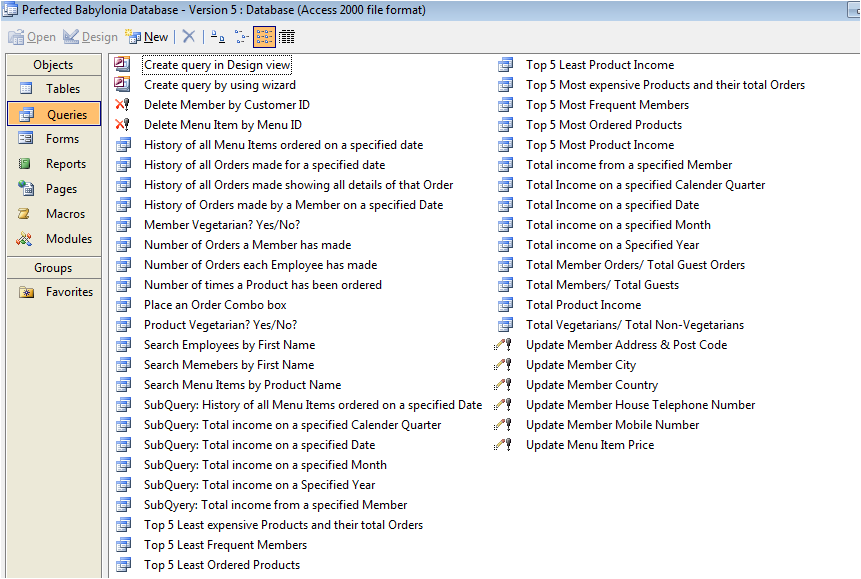Select 'History of all Orders made showing all details'
The image size is (861, 579).
[299, 185]
